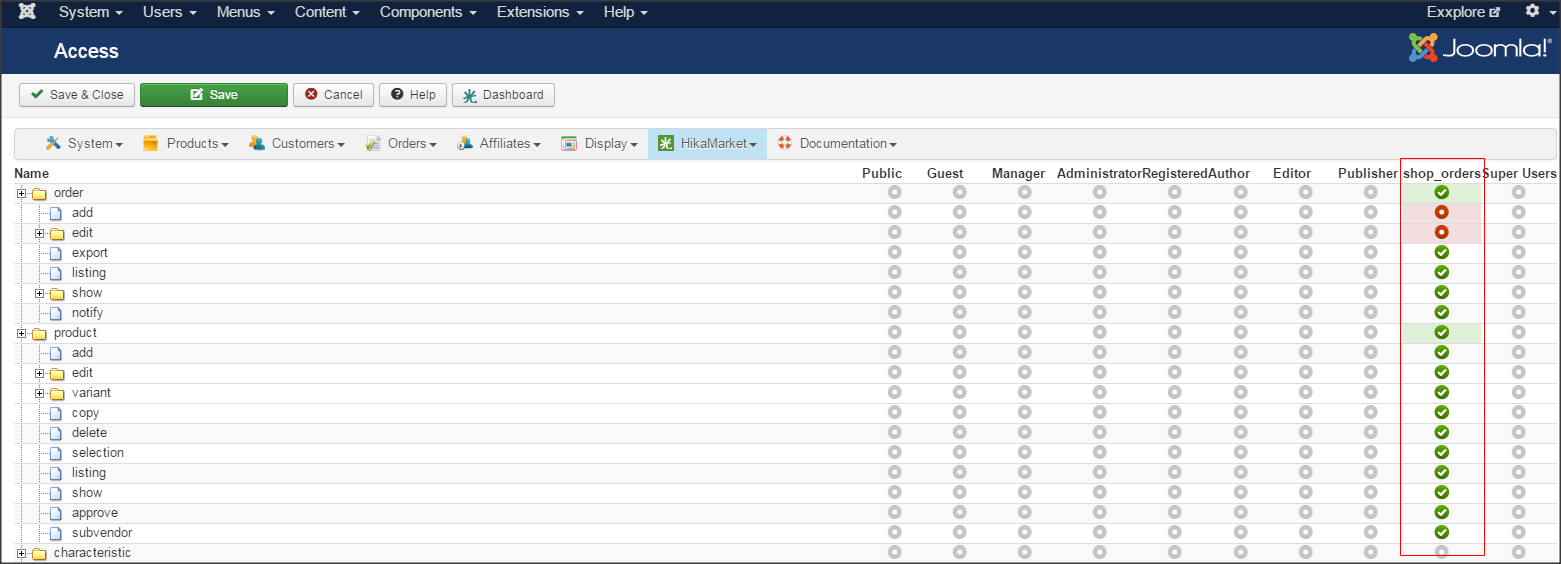Open the HikaMarket dropdown menu
Screen dimensions: 1561x564
click(x=707, y=143)
